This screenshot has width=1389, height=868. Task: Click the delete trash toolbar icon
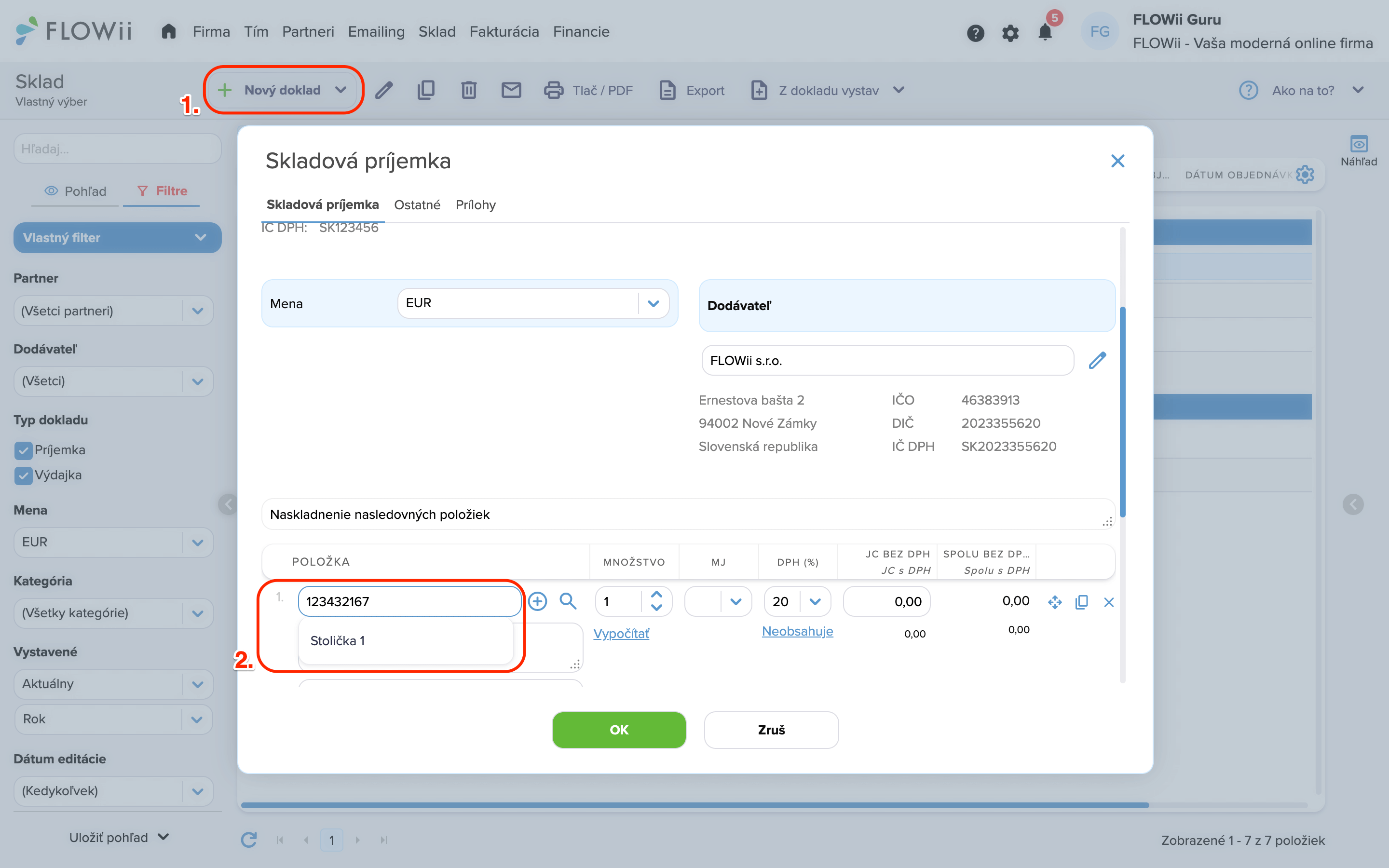coord(468,90)
